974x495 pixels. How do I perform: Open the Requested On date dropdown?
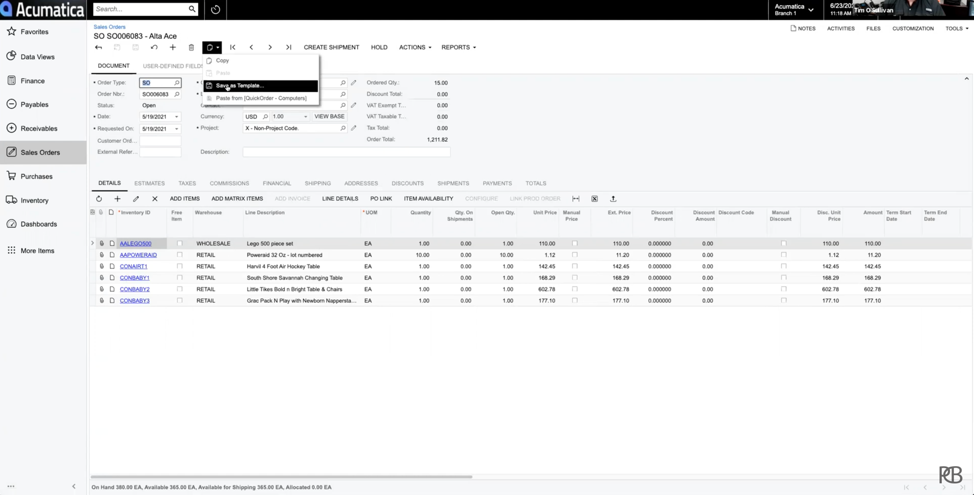[x=176, y=129]
